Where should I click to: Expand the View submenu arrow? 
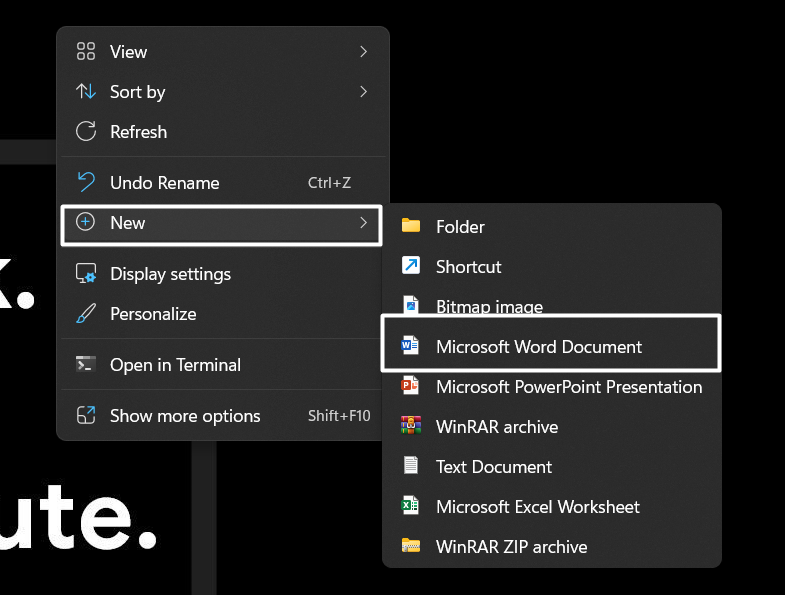click(x=363, y=52)
